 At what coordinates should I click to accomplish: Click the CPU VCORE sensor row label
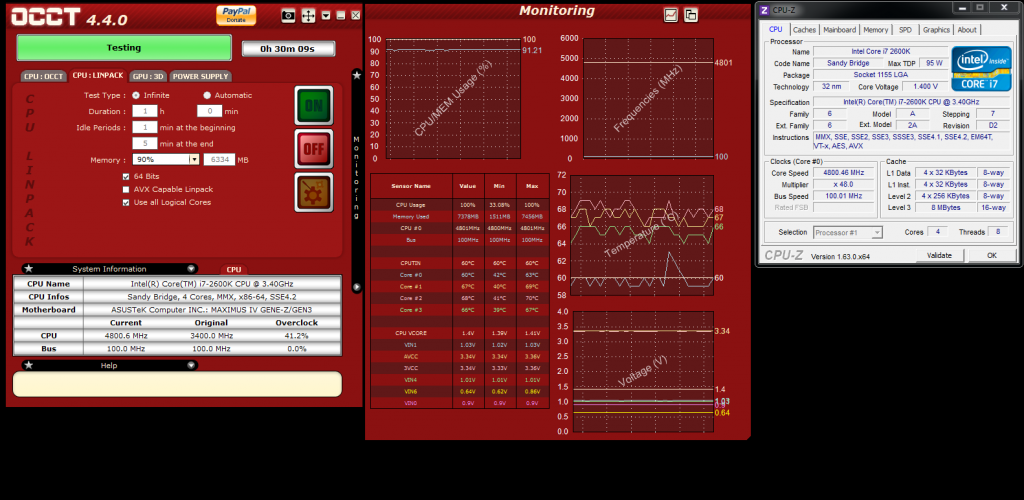point(411,334)
